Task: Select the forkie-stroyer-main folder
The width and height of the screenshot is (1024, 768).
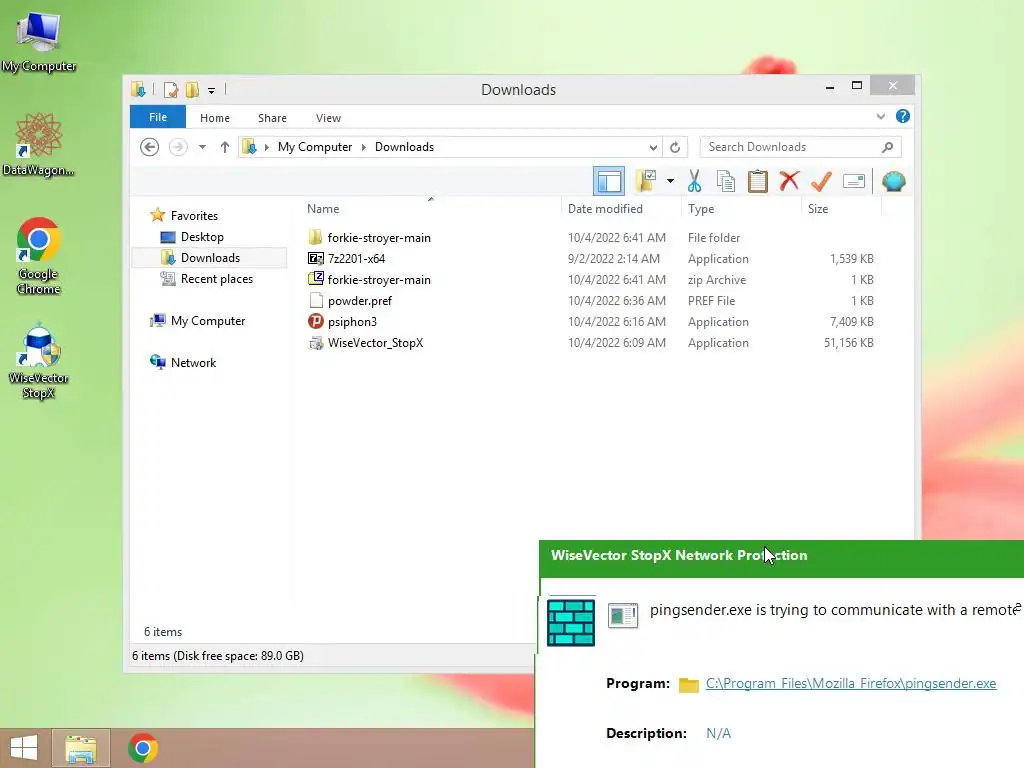Action: pos(379,238)
